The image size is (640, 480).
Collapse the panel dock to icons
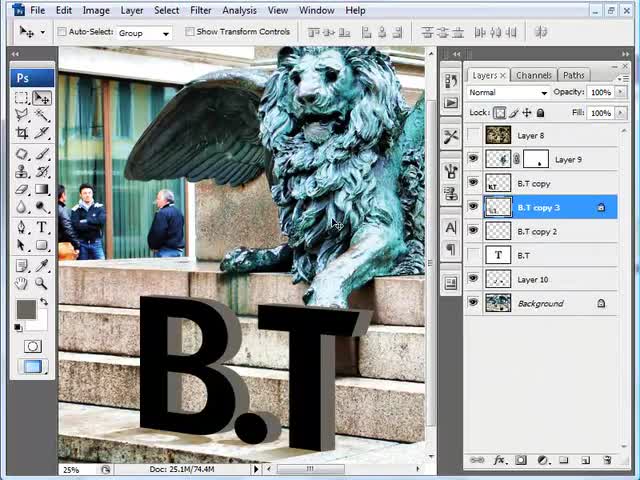click(625, 54)
